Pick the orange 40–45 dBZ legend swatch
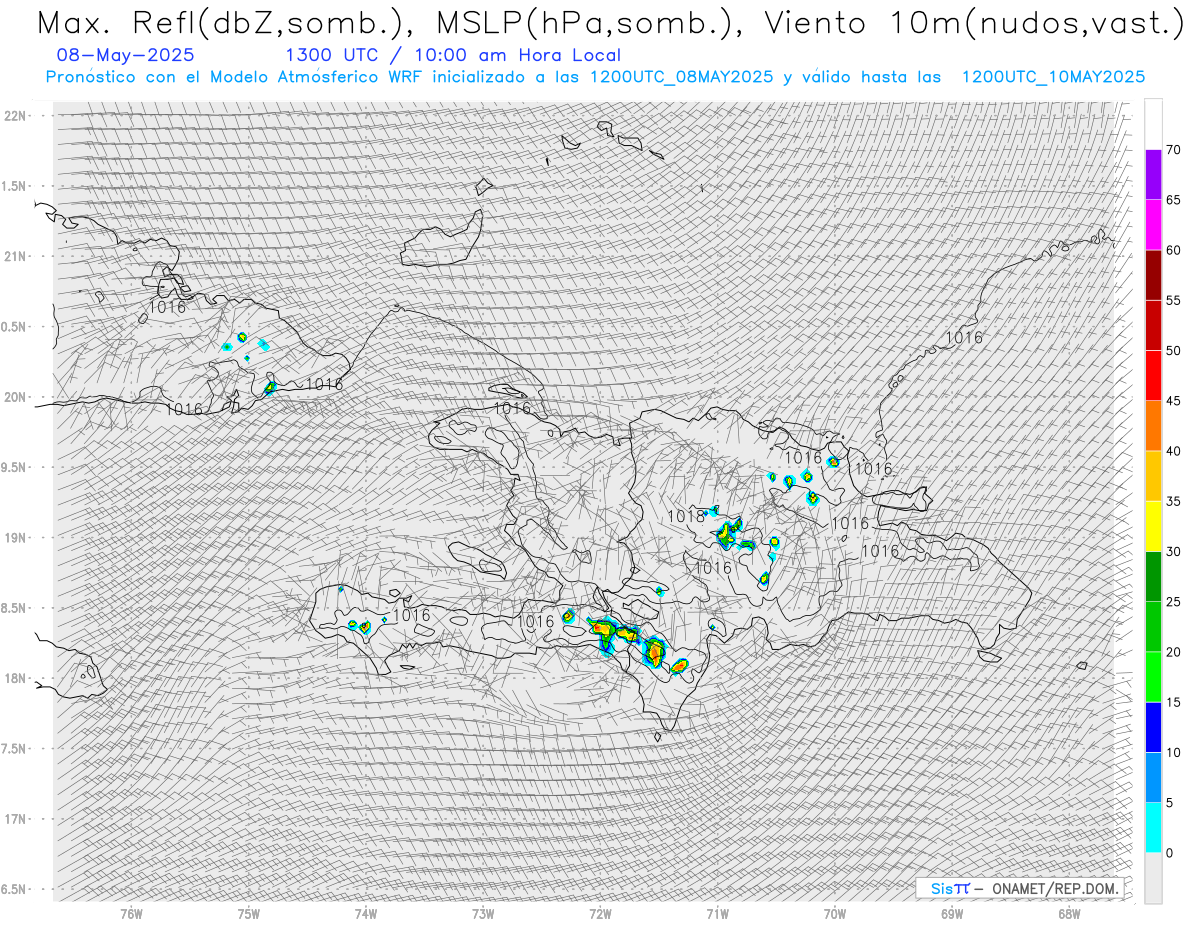 1153,426
